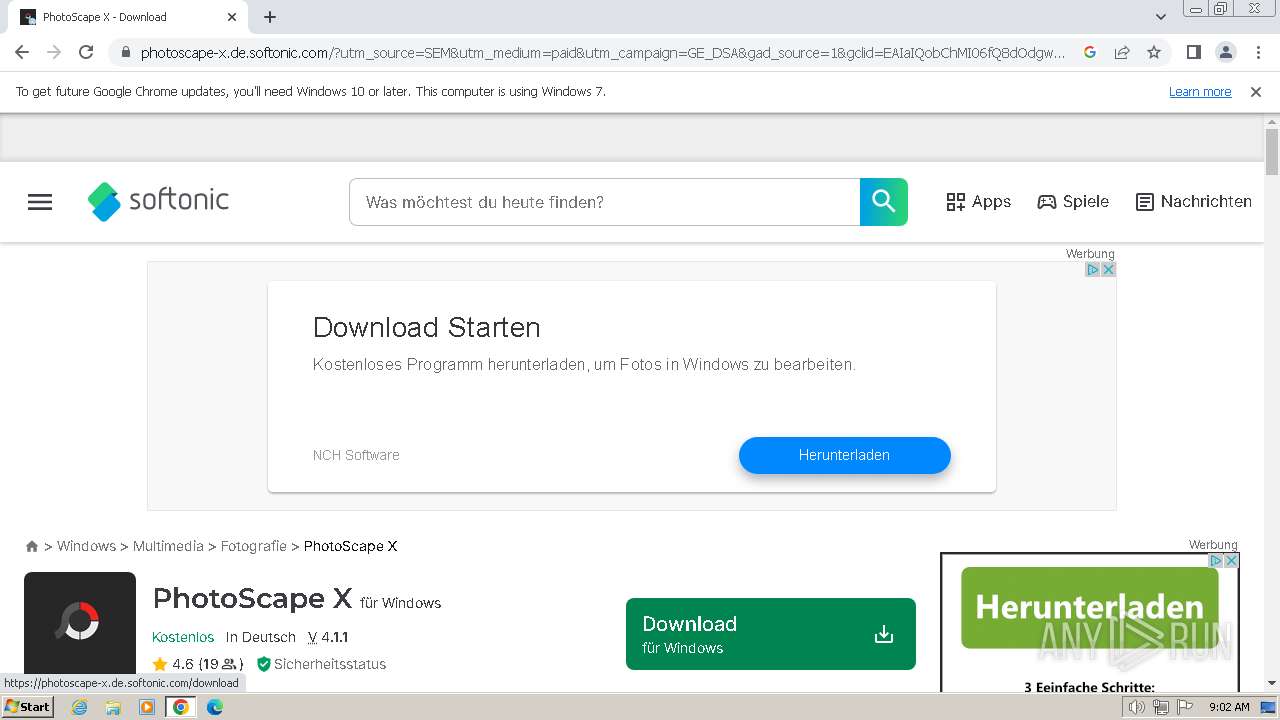The height and width of the screenshot is (720, 1280).
Task: Share this page using the share icon
Action: 1122,52
